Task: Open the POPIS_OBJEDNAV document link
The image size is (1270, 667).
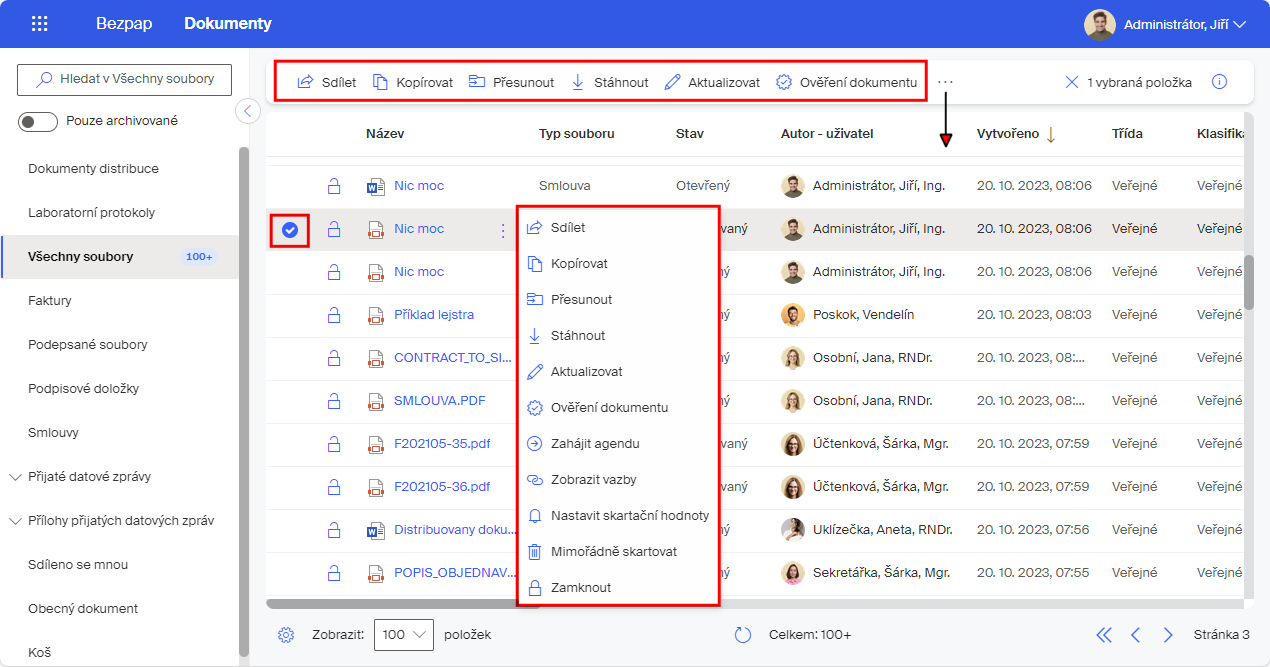Action: point(454,573)
